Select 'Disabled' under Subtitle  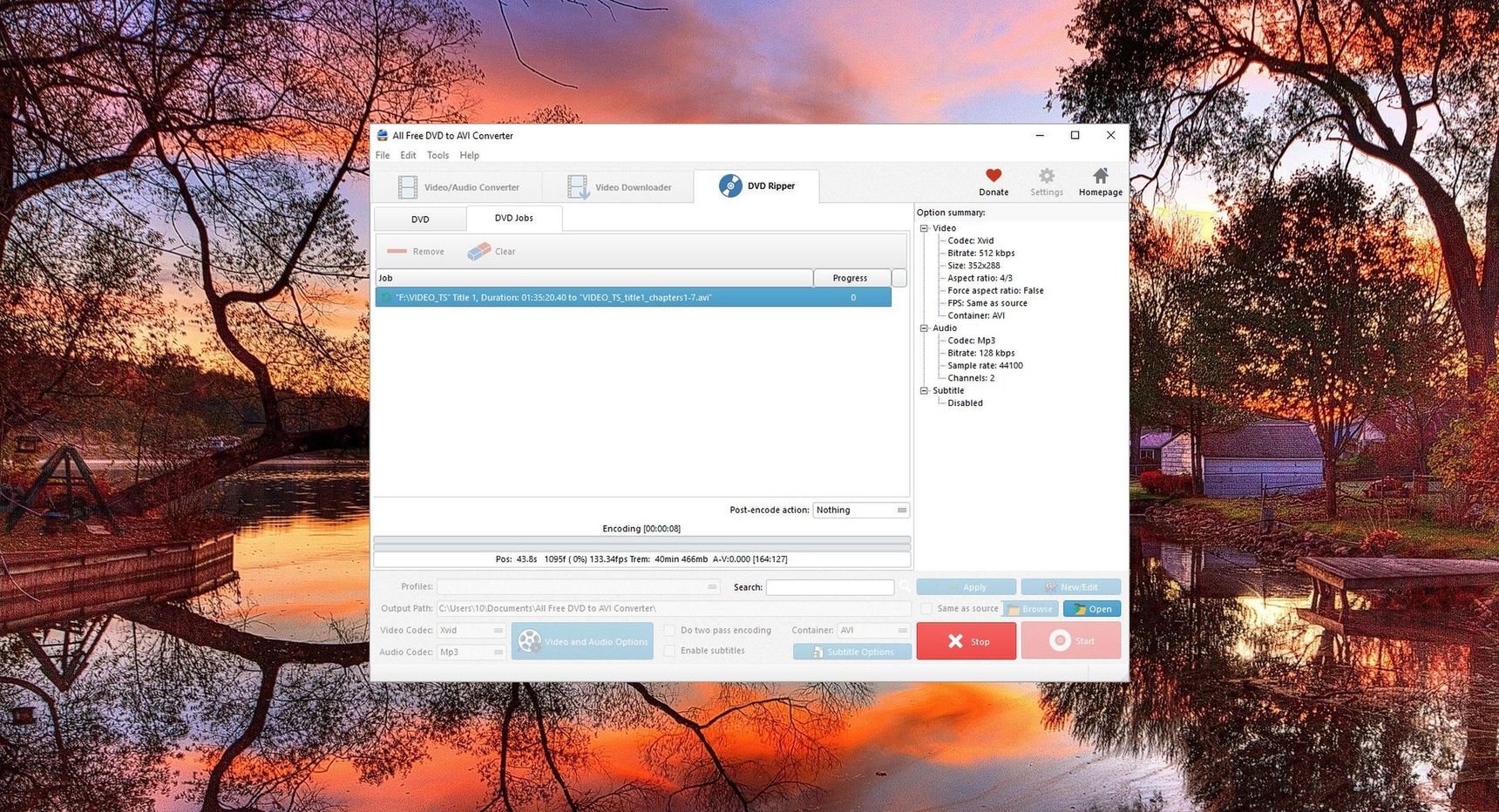[x=965, y=403]
